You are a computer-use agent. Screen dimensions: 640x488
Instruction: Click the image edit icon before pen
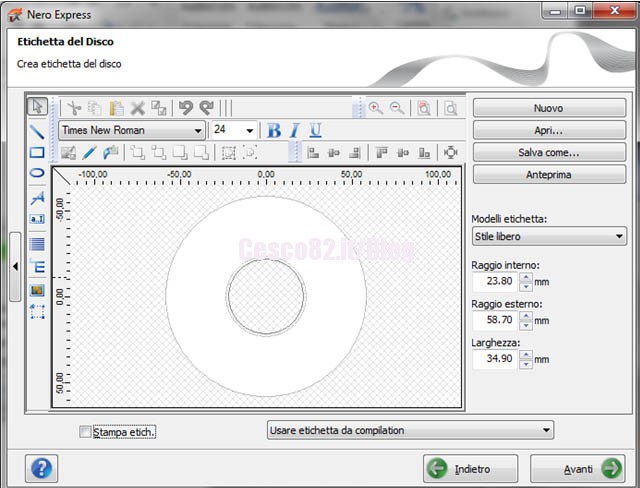coord(68,153)
